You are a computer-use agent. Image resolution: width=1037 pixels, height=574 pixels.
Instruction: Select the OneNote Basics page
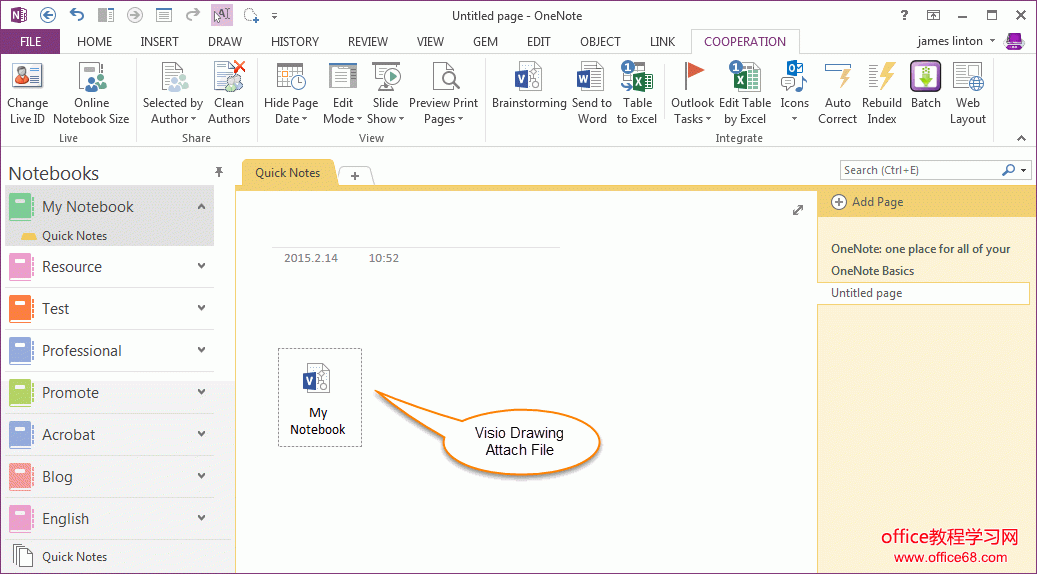click(x=872, y=271)
